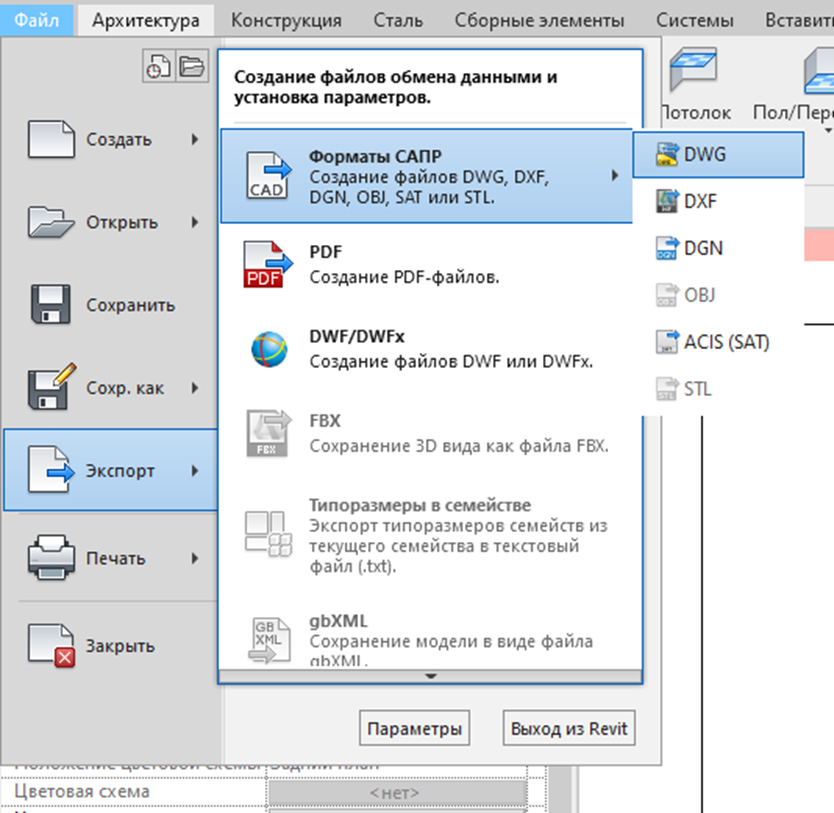The height and width of the screenshot is (813, 834).
Task: Click the DWF/DWFx globe icon
Action: pyautogui.click(x=269, y=349)
